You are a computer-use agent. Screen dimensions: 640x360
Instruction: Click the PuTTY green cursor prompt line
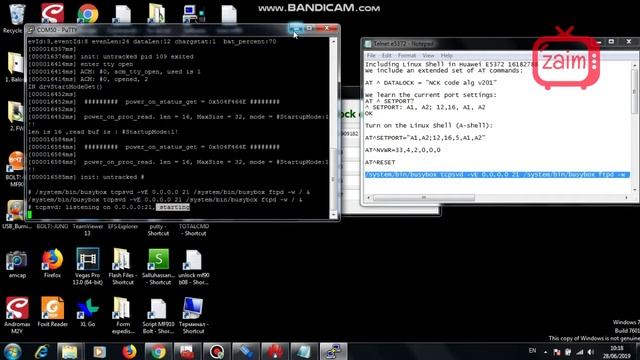click(30, 215)
